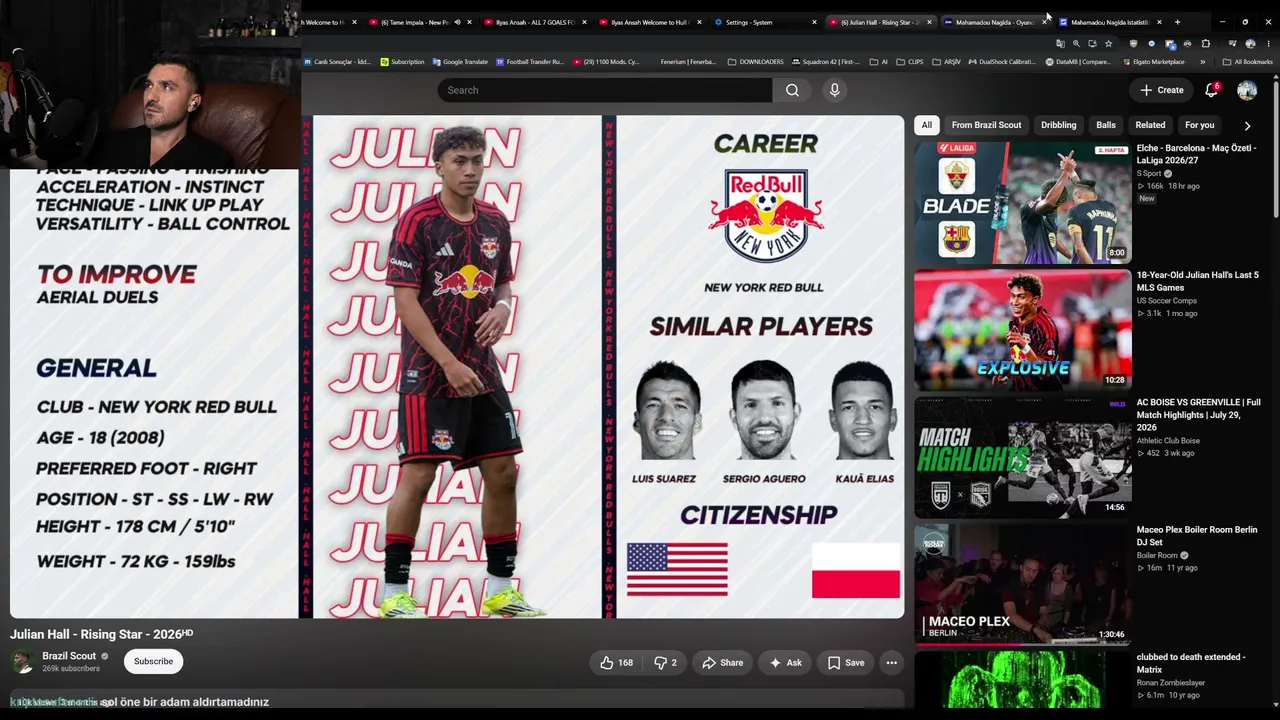Select the All filter chip
The image size is (1280, 720).
click(x=927, y=125)
